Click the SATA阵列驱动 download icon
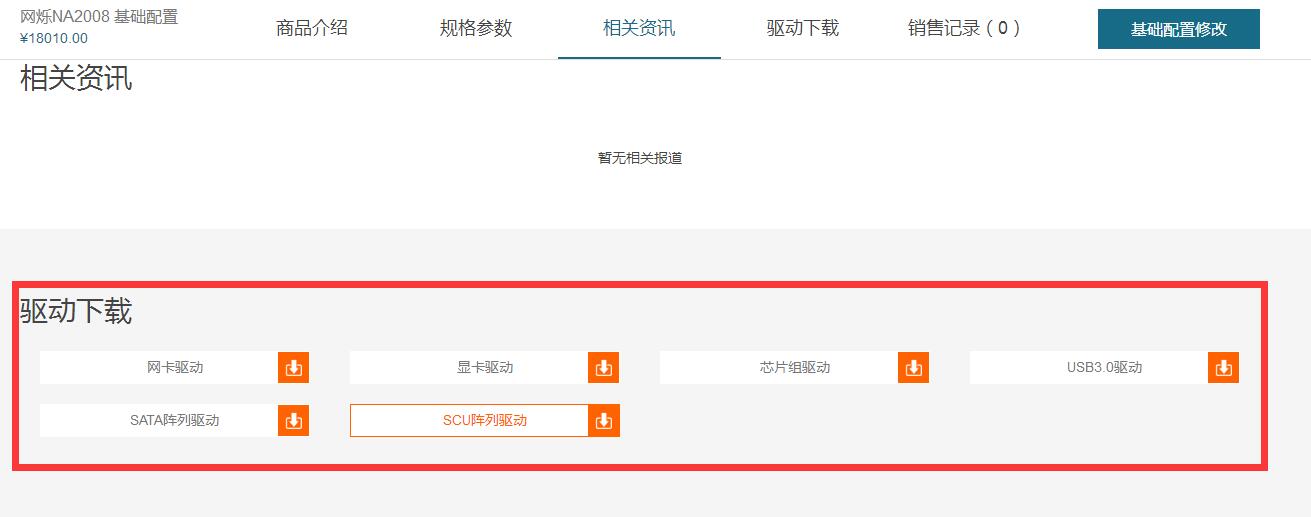 click(293, 421)
